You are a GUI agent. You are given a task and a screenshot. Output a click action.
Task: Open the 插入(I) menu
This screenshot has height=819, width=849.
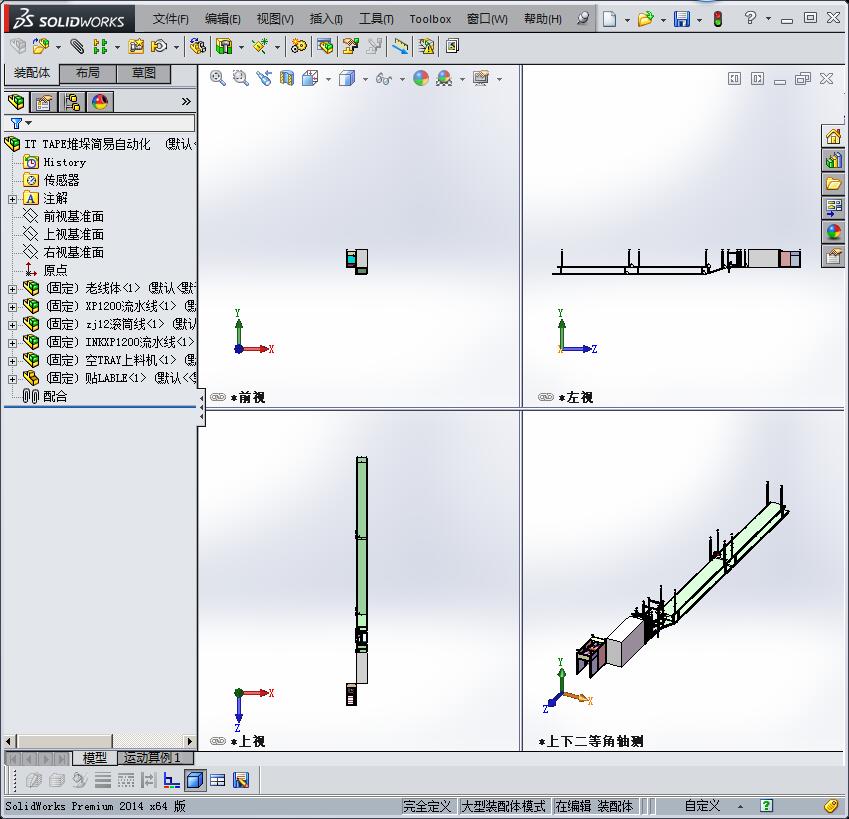(x=326, y=19)
